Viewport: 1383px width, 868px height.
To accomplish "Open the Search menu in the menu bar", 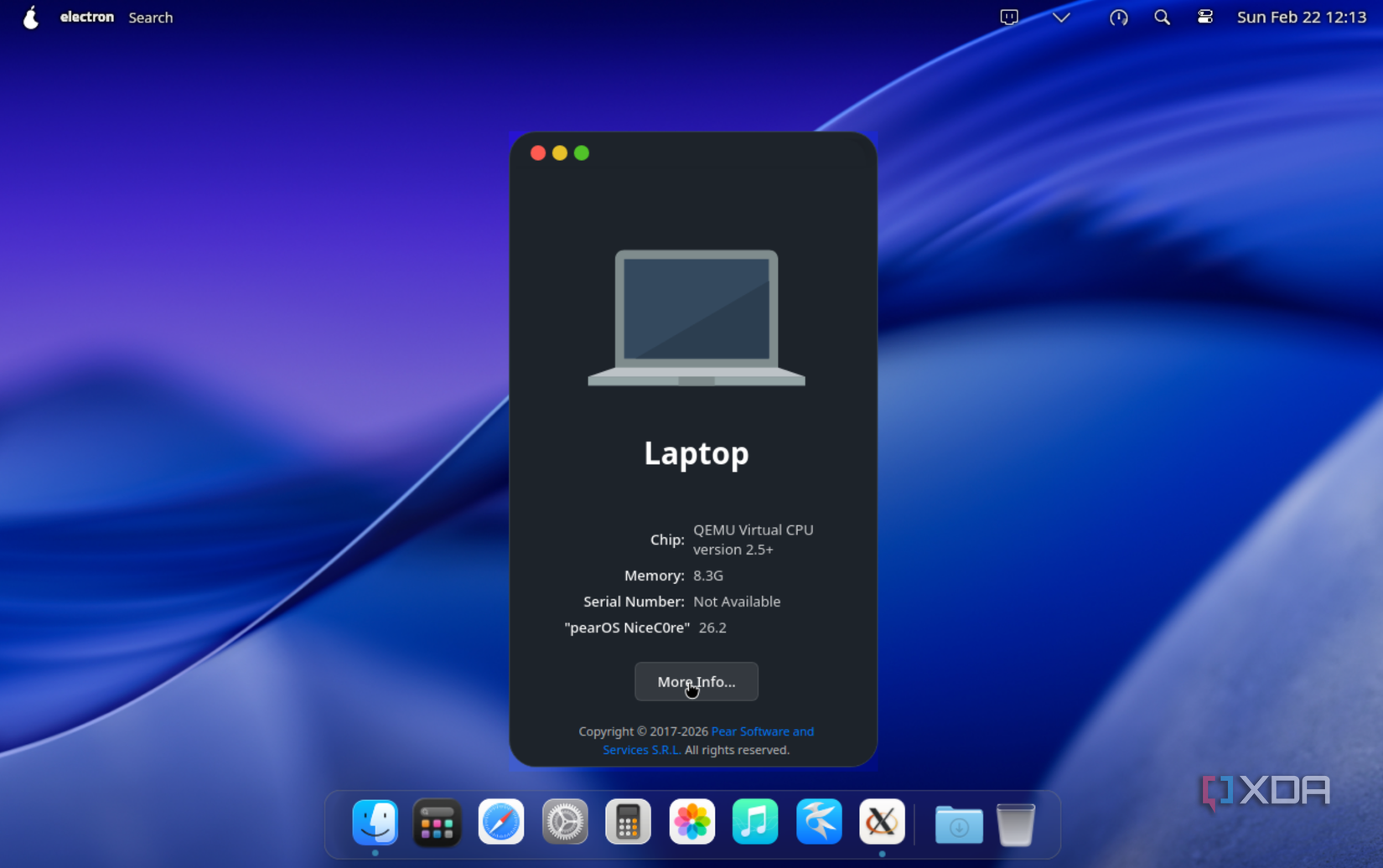I will (151, 18).
